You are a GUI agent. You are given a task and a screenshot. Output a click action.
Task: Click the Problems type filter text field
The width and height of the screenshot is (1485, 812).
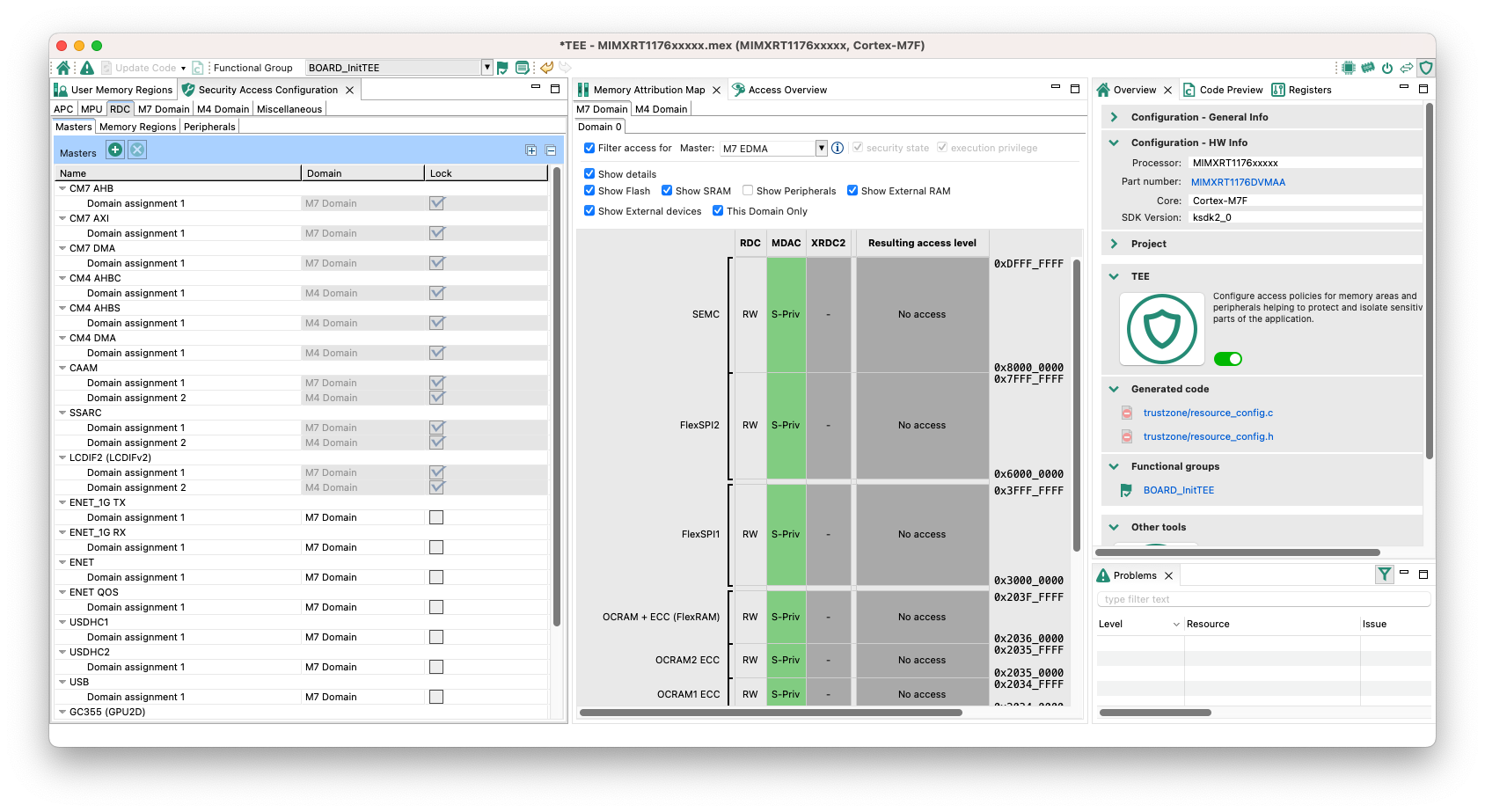(x=1262, y=599)
